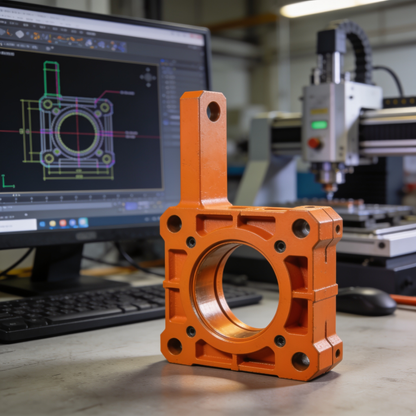The height and width of the screenshot is (416, 416).
Task: Click the highlighted blue status bar button
Action: 131,206
